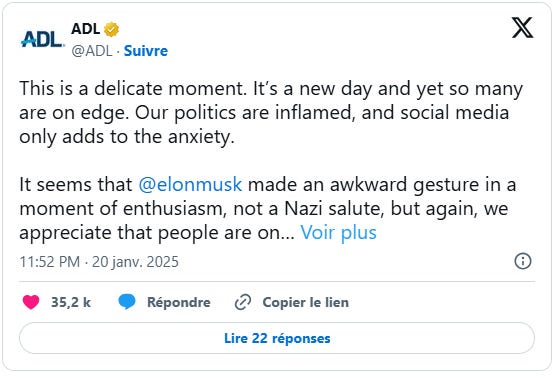Click the chain link copy icon
This screenshot has height=376, width=558.
(243, 302)
